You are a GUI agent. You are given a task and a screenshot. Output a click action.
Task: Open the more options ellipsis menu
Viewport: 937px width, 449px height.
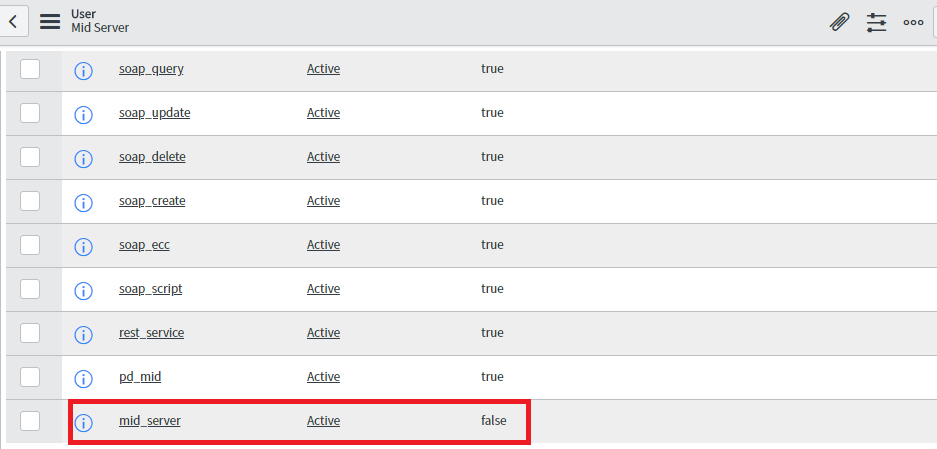[913, 22]
